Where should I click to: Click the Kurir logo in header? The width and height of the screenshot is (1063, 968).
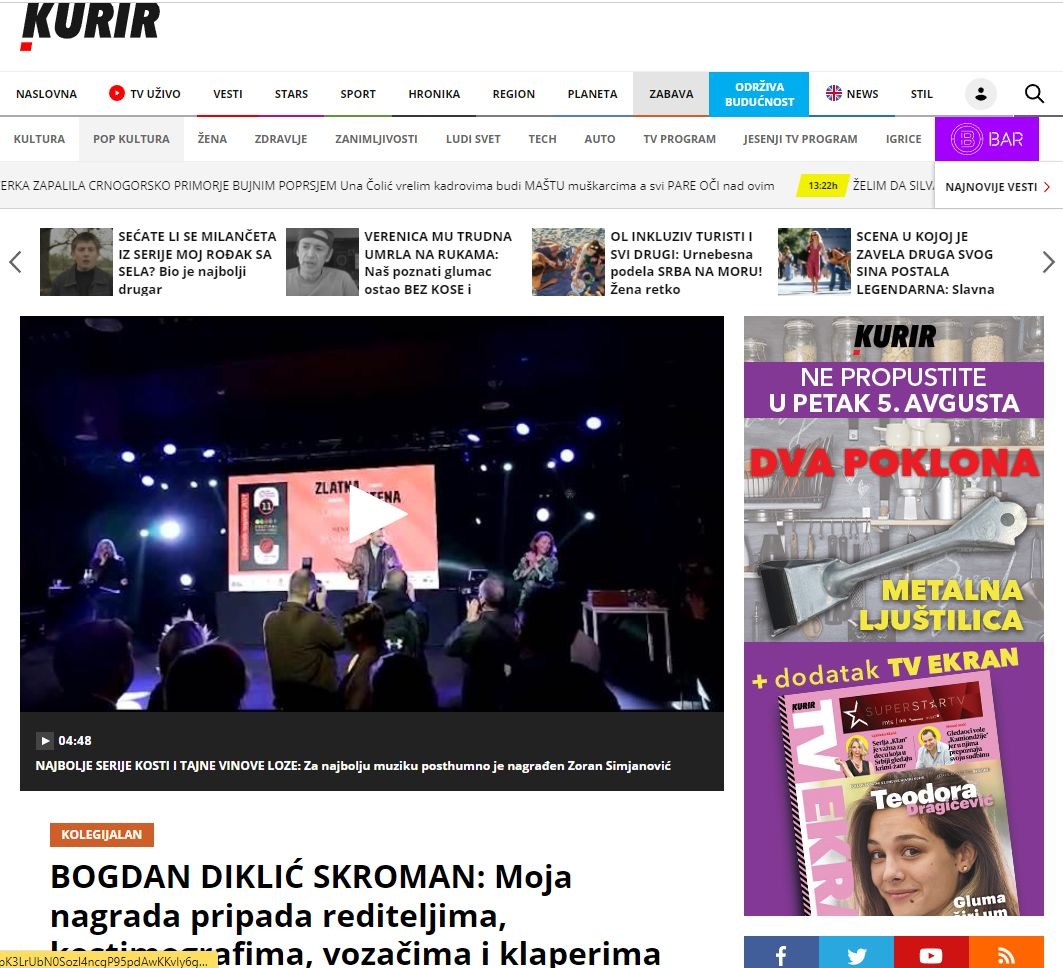point(90,25)
